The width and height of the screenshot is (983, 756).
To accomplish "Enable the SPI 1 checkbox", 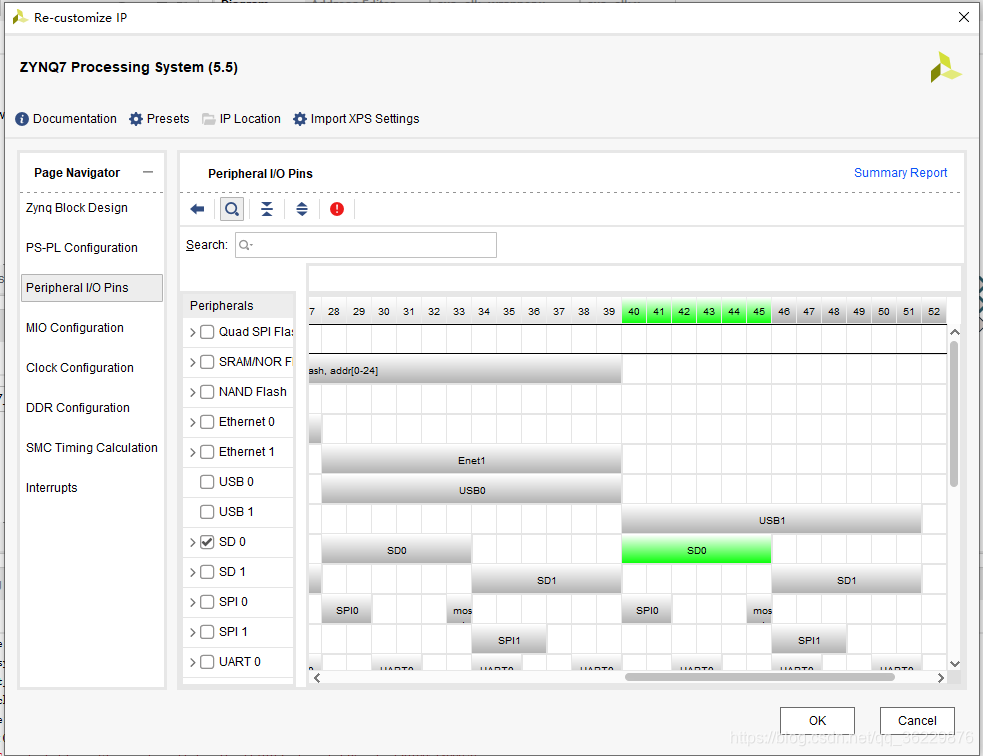I will point(207,633).
